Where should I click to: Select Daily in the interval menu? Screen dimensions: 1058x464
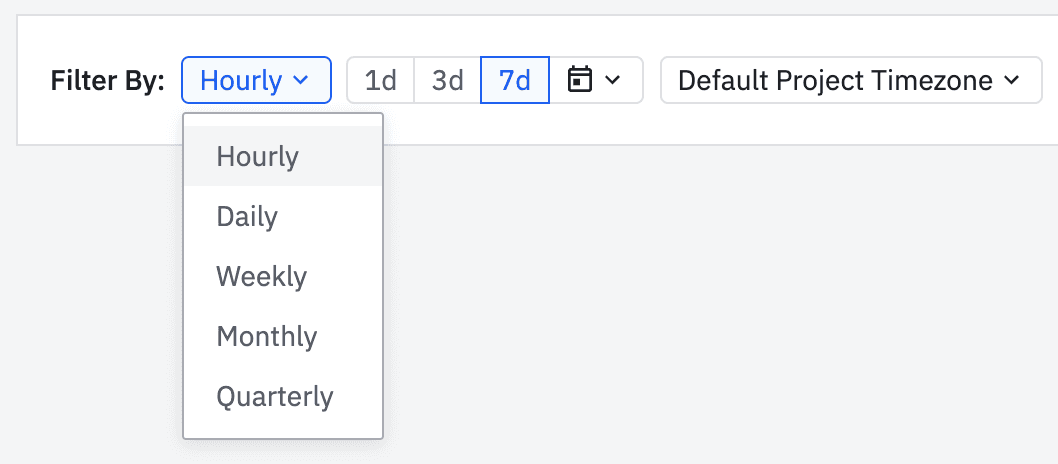(x=247, y=217)
